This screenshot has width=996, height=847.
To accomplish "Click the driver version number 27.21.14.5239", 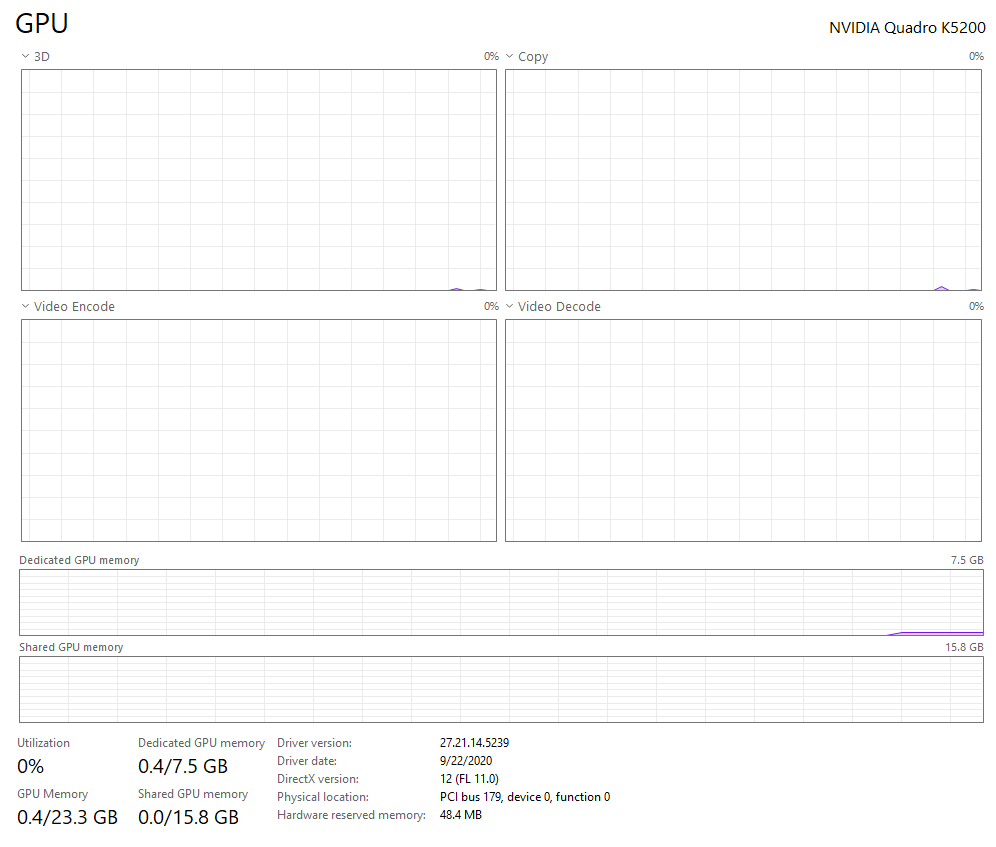I will point(475,743).
